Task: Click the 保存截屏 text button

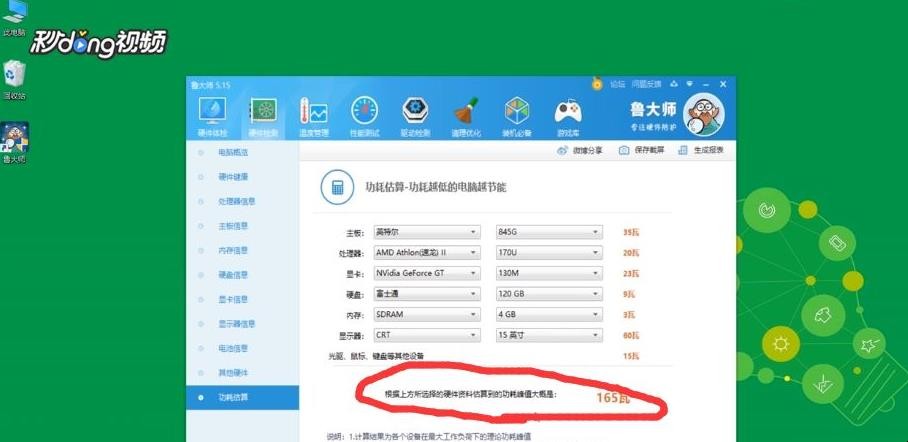Action: pyautogui.click(x=649, y=150)
